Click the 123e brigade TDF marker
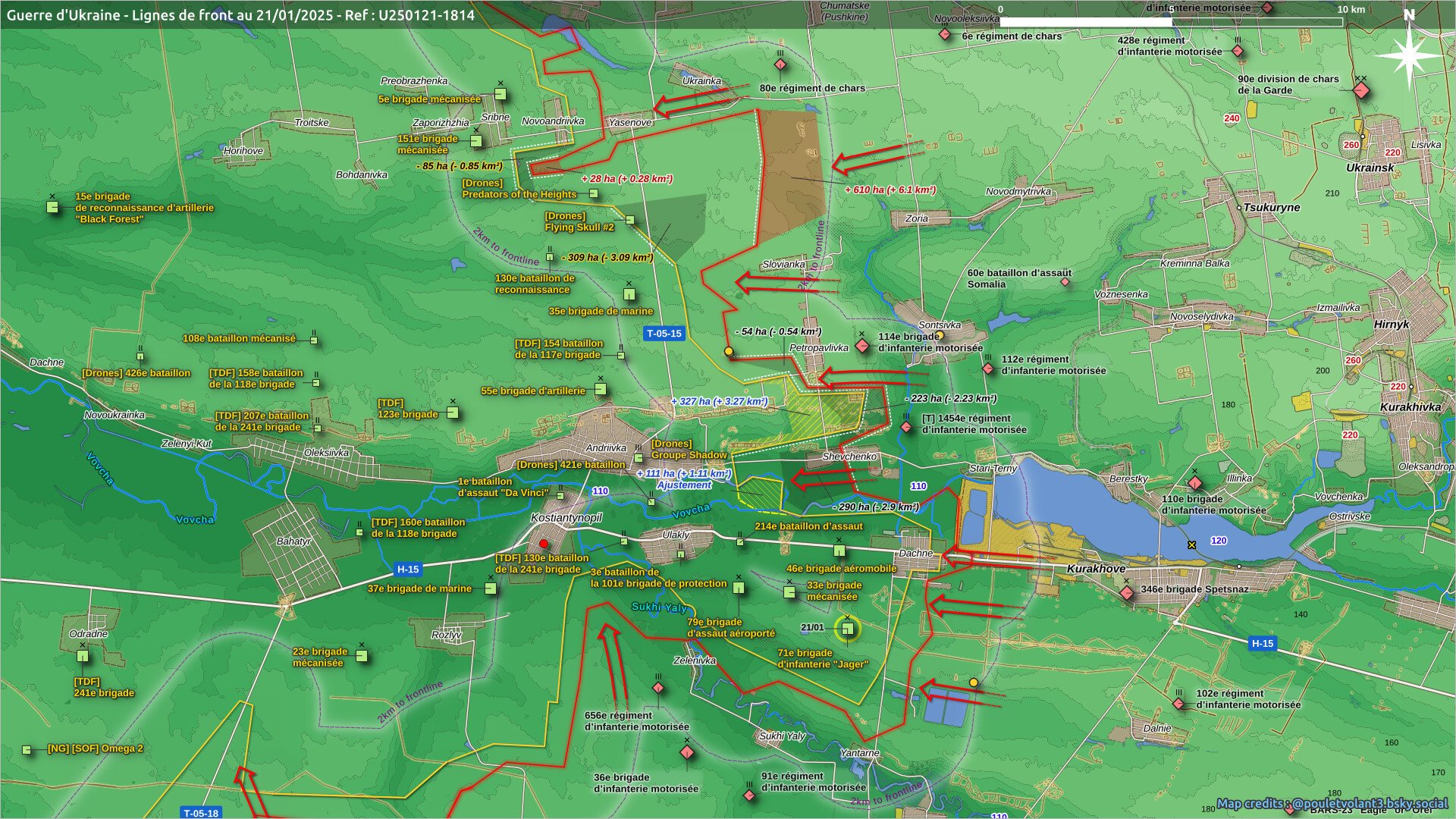 coord(453,413)
